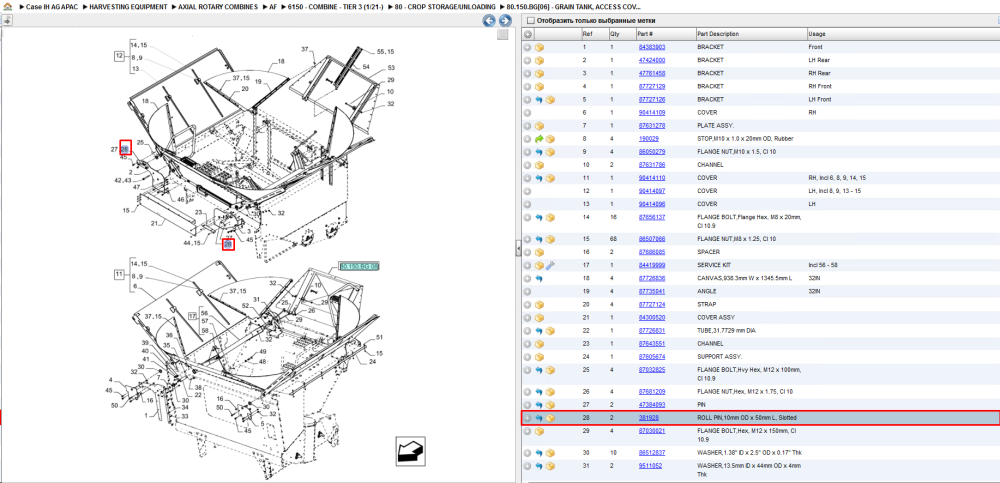Click the blue arrow icon on PIN 47384093 row
Screen dimensions: 1000x483
tap(539, 405)
